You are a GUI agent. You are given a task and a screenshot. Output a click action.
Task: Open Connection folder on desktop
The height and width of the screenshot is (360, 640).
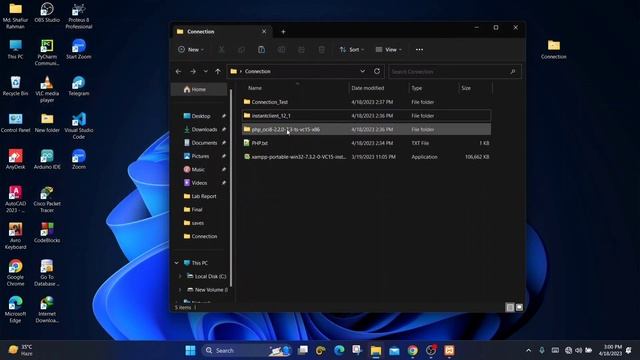554,49
